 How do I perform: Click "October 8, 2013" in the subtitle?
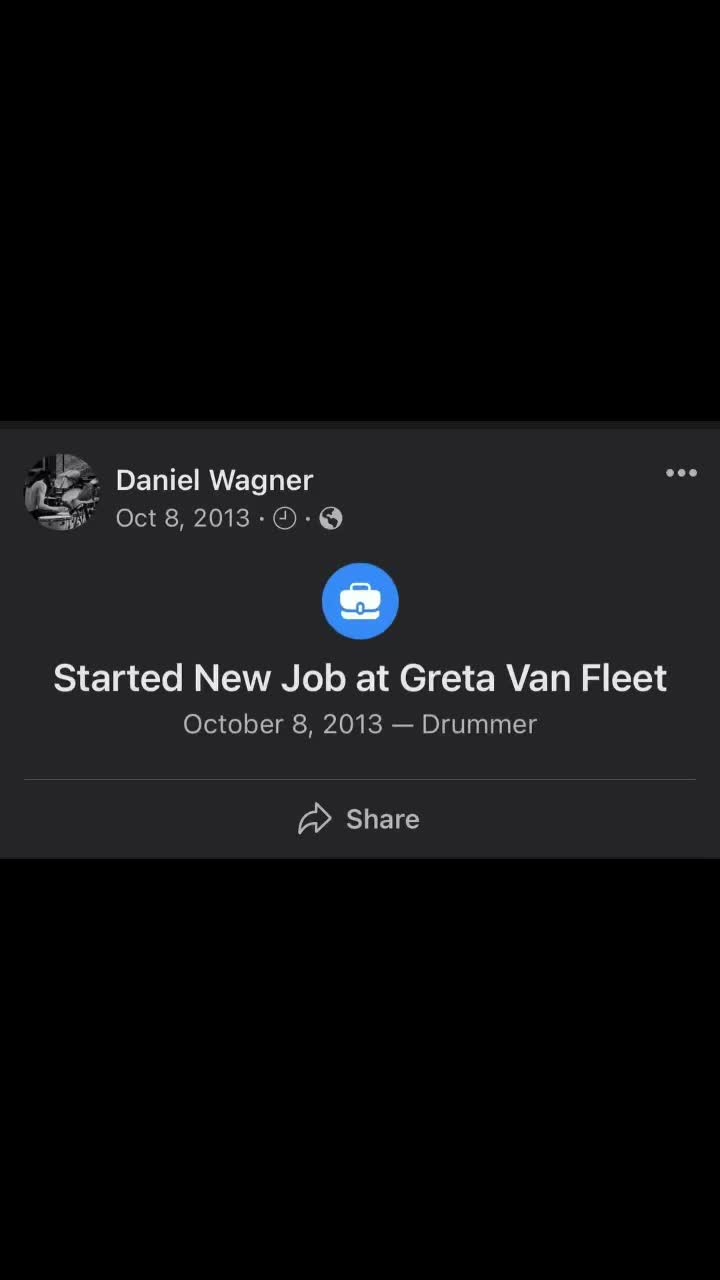click(283, 724)
